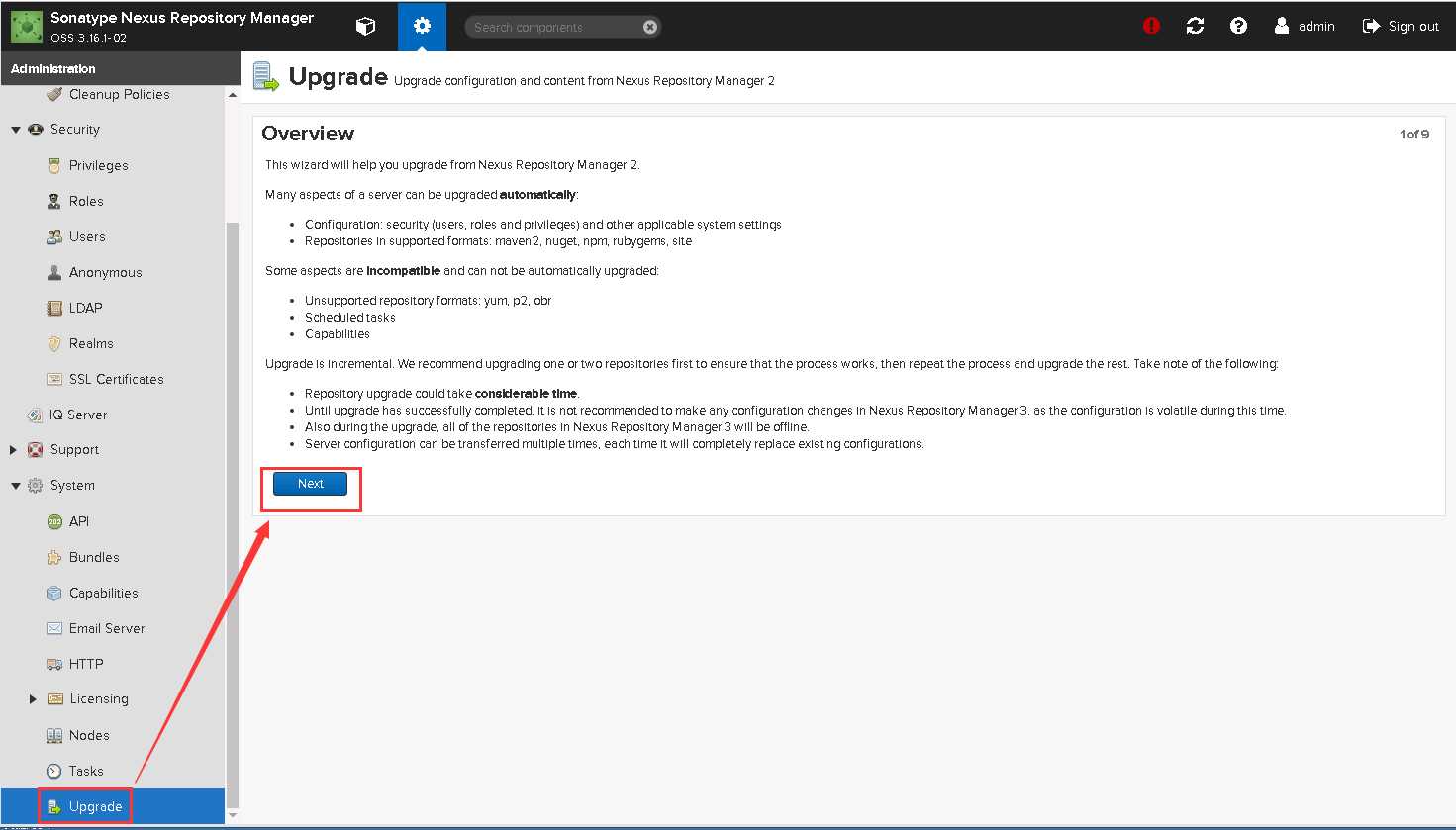1456x830 pixels.
Task: Click the Upgrade page title icon
Action: [x=266, y=76]
